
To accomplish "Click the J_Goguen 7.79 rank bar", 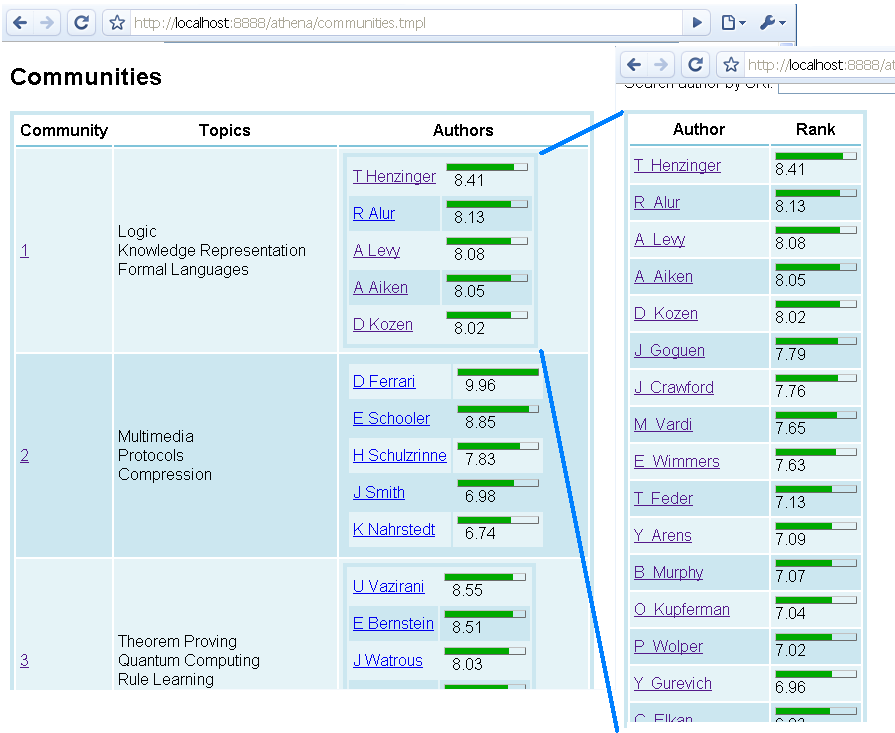I will coord(816,341).
